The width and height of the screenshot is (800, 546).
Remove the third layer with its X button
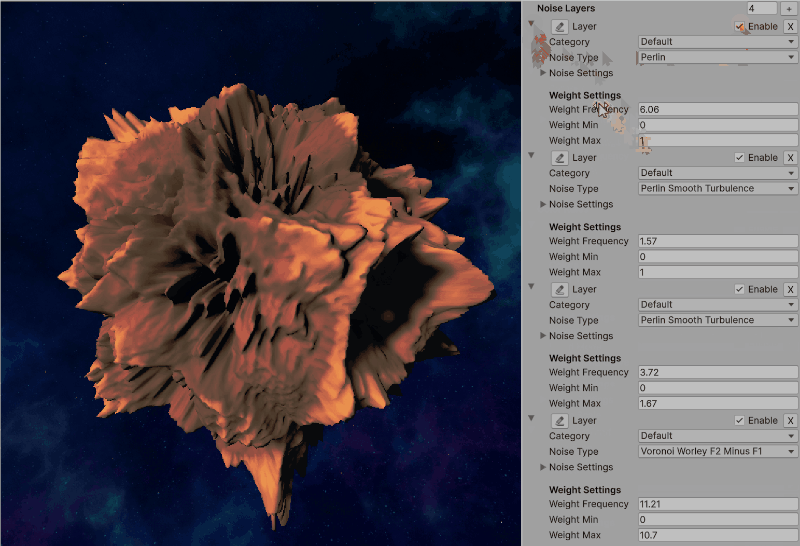tap(790, 289)
